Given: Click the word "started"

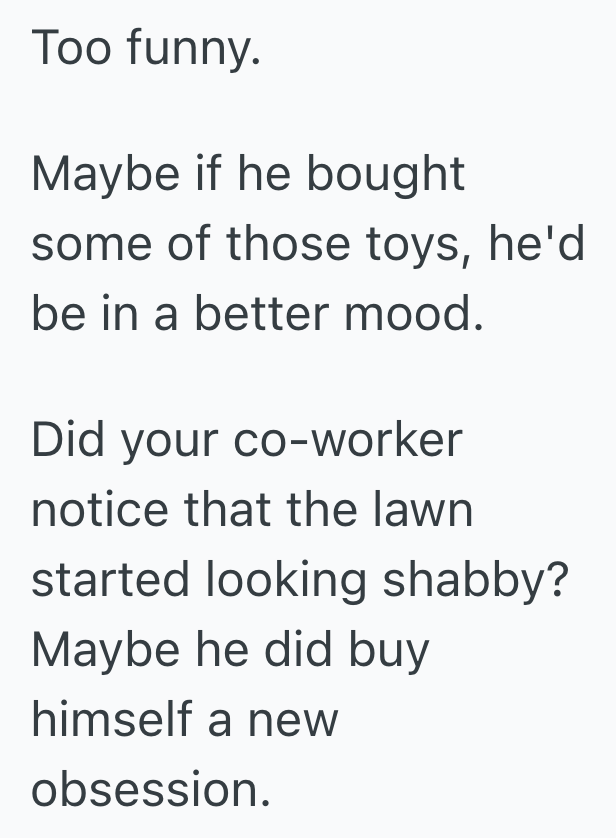Looking at the screenshot, I should point(112,580).
